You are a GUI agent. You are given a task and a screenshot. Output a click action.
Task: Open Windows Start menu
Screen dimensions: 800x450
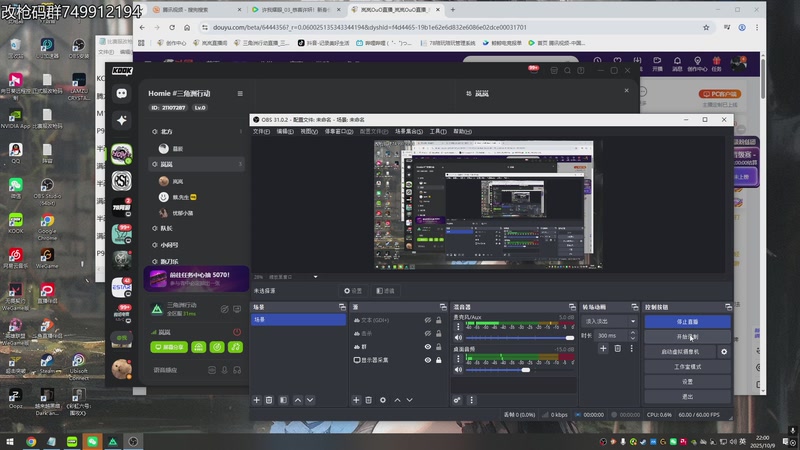(x=9, y=442)
